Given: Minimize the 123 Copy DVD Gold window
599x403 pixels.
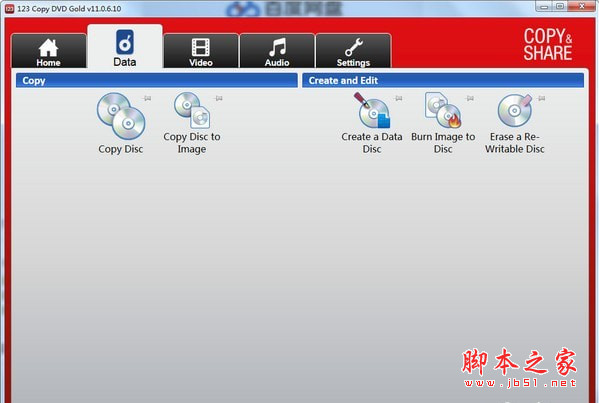Looking at the screenshot, I should click(x=544, y=6).
